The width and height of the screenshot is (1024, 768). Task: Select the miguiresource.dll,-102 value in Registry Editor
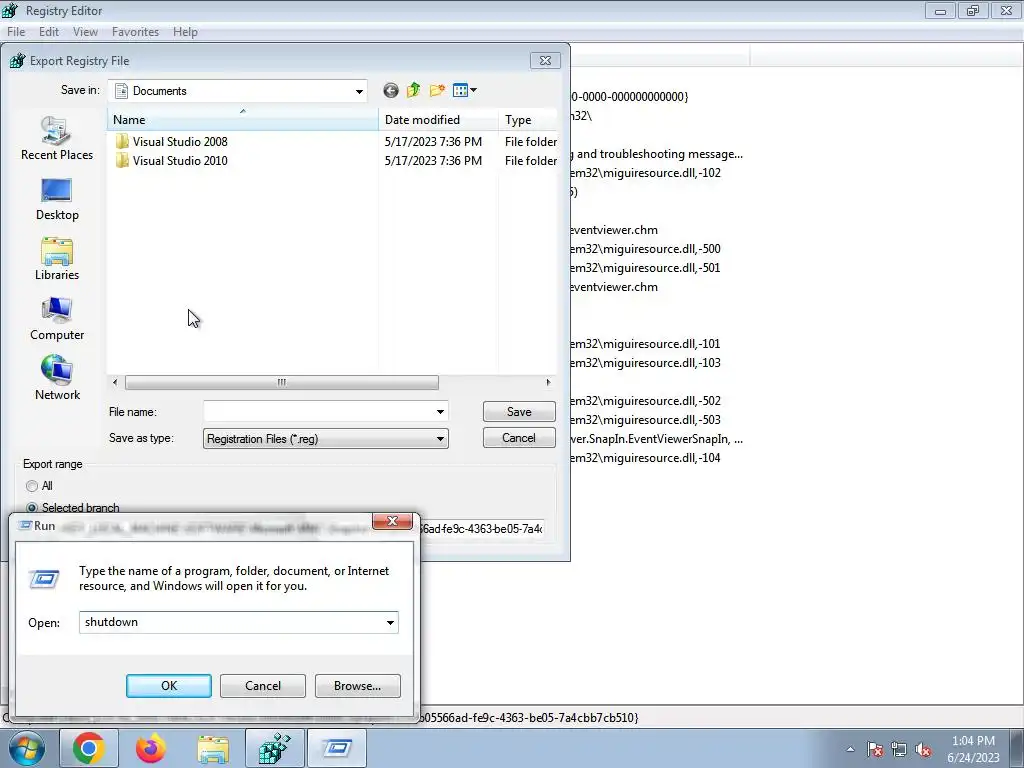tap(645, 173)
